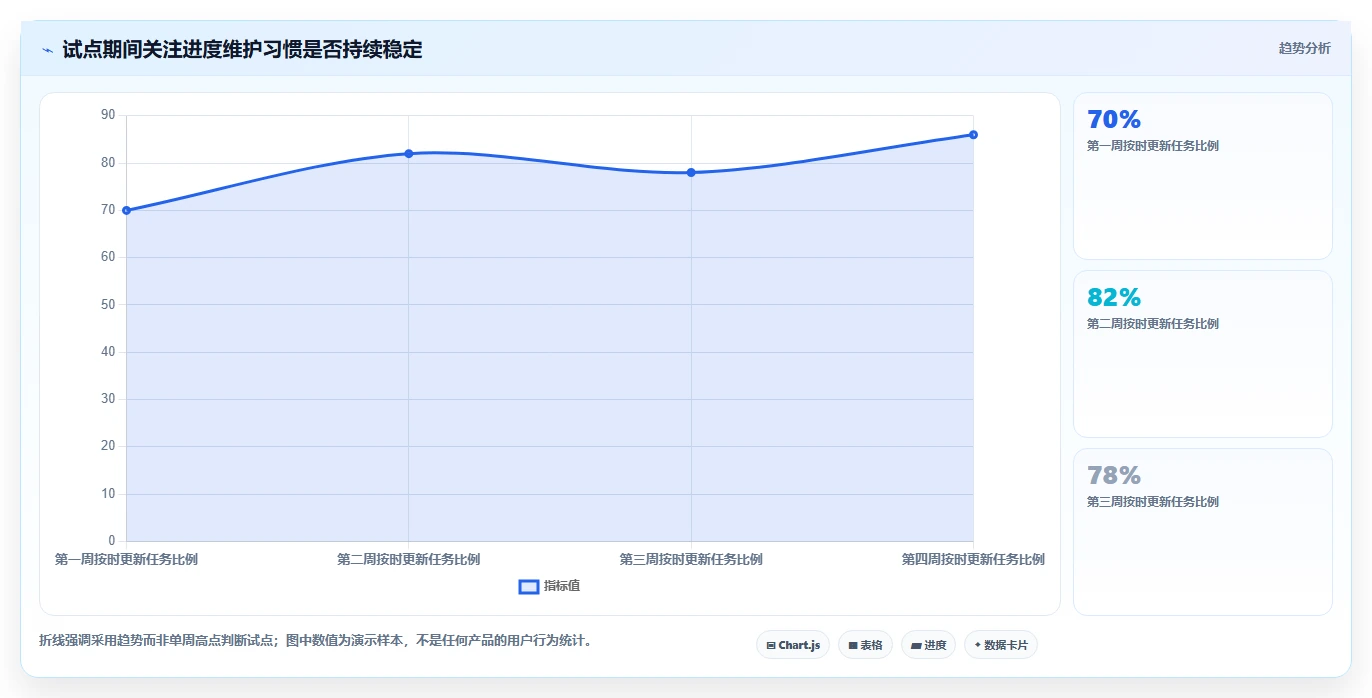The image size is (1372, 698).
Task: Click the week-four data point at 86
Action: (973, 134)
